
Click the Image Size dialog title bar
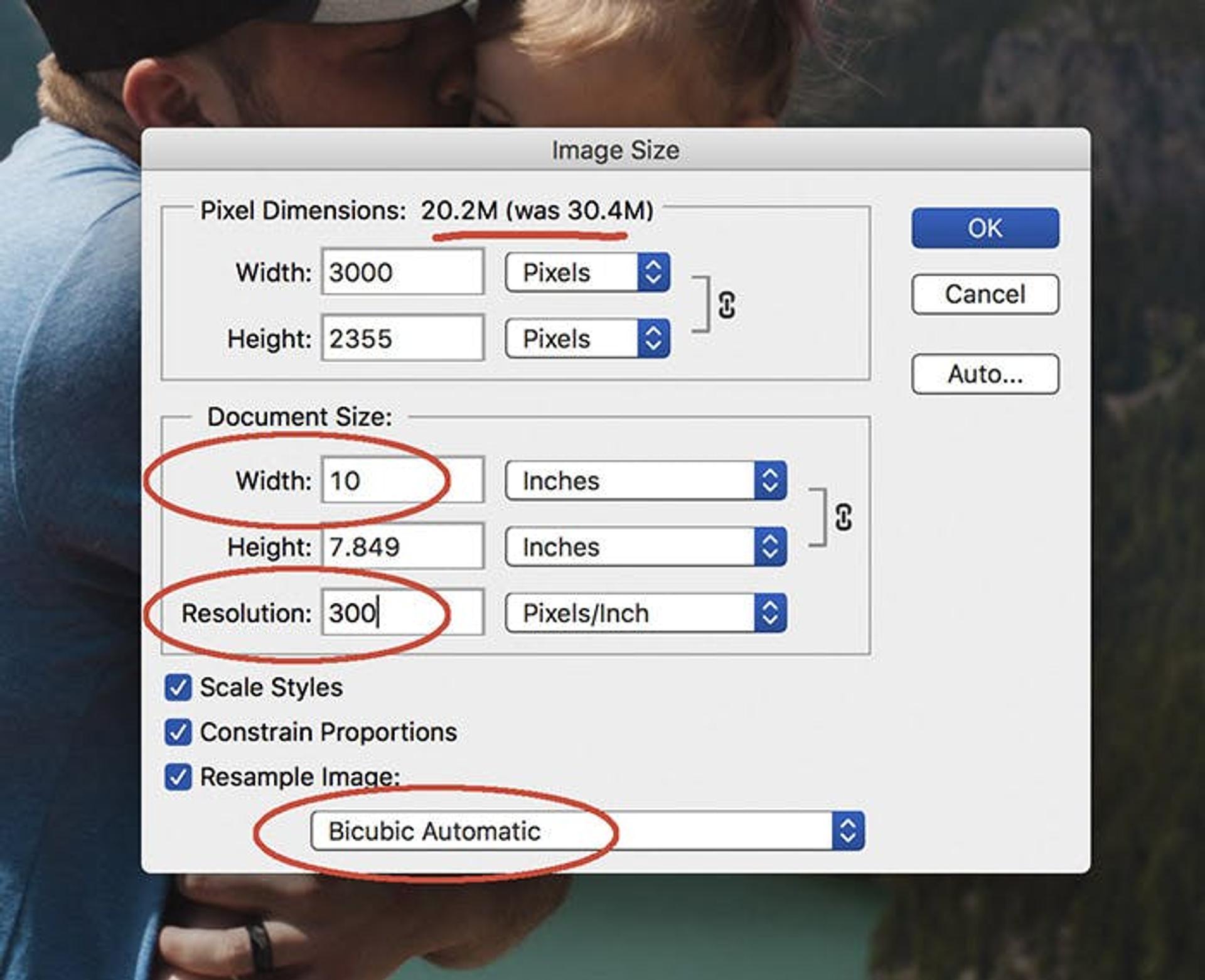point(615,150)
